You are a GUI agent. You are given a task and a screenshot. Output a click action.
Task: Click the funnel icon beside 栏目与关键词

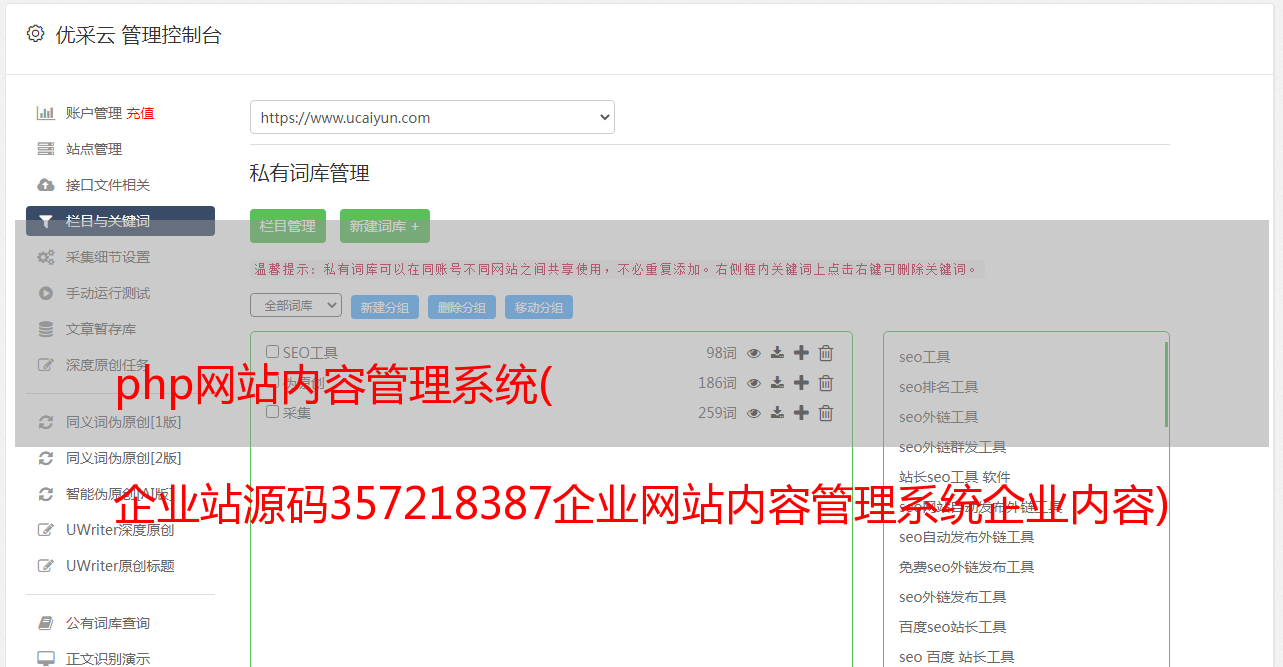click(45, 221)
